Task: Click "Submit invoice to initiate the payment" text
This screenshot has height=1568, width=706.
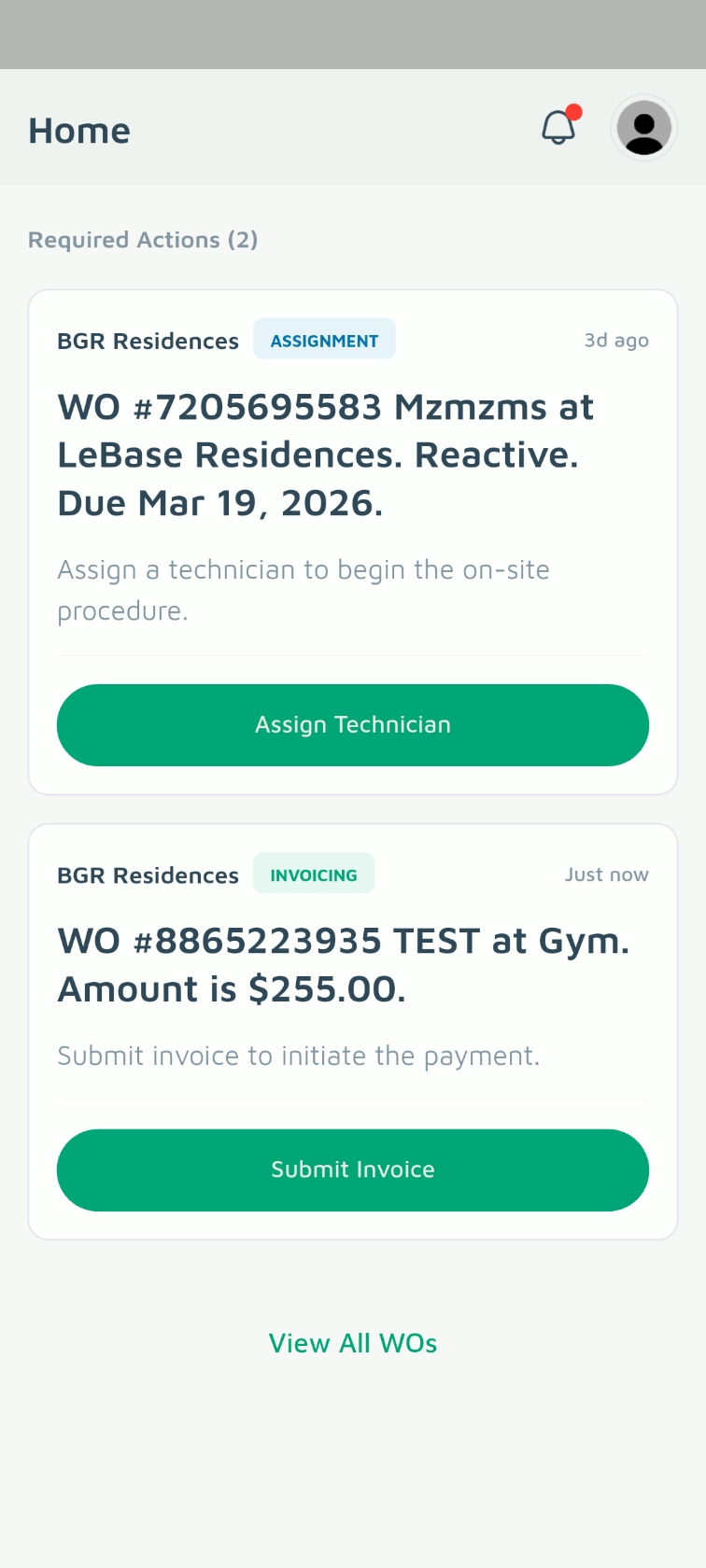Action: pyautogui.click(x=299, y=1056)
